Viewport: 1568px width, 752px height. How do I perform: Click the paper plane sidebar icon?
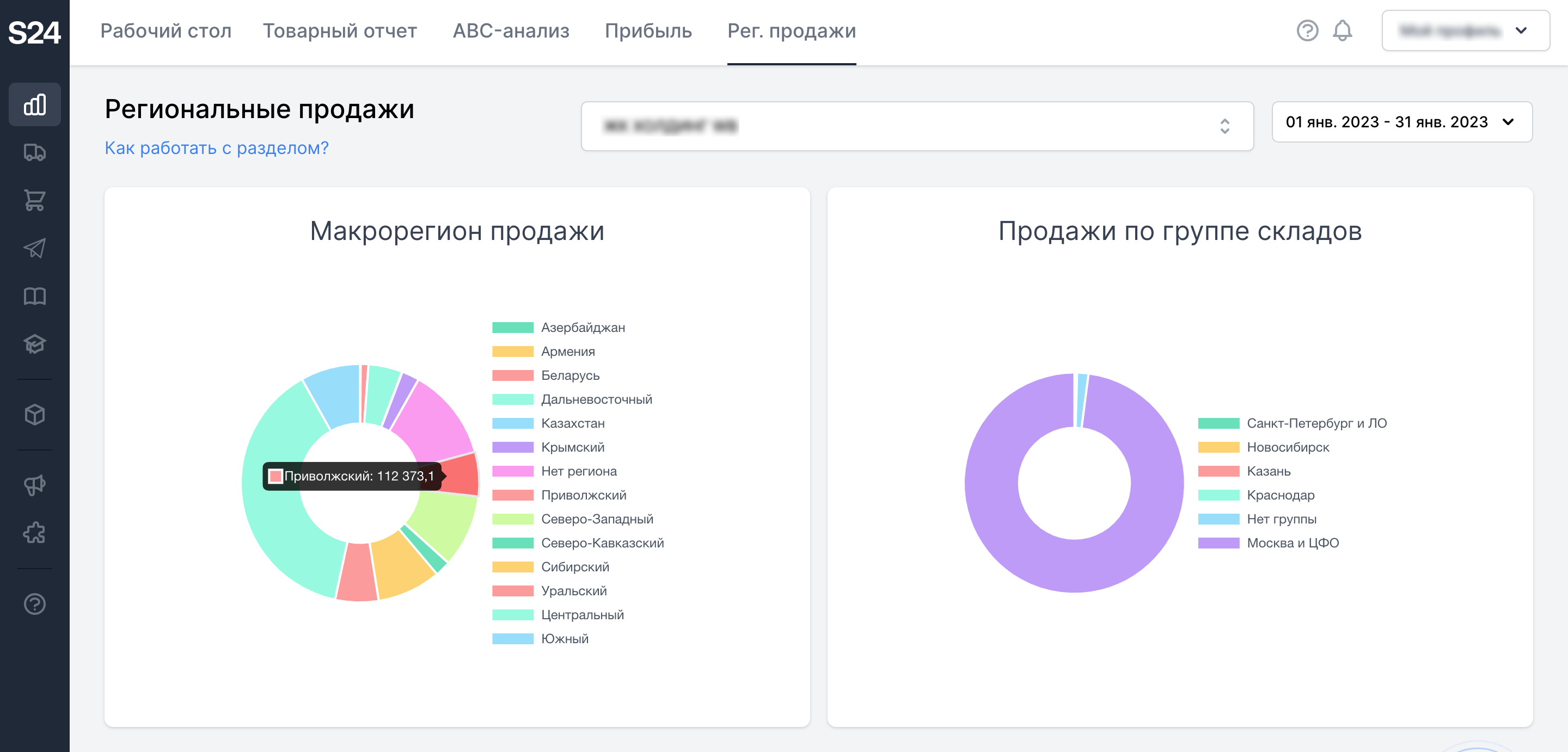tap(35, 248)
